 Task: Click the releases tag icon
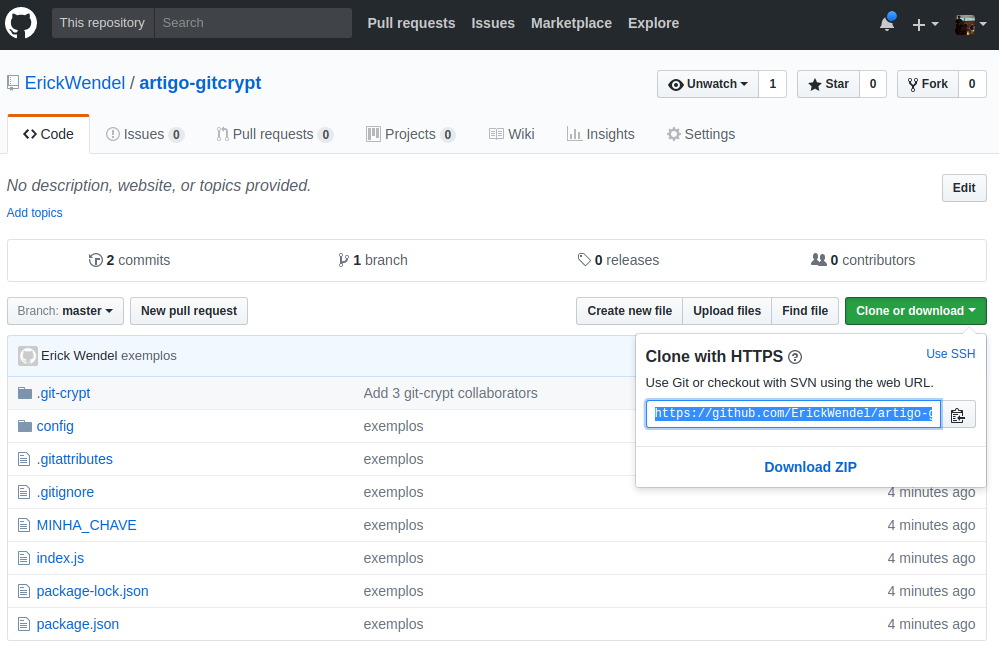click(x=584, y=259)
